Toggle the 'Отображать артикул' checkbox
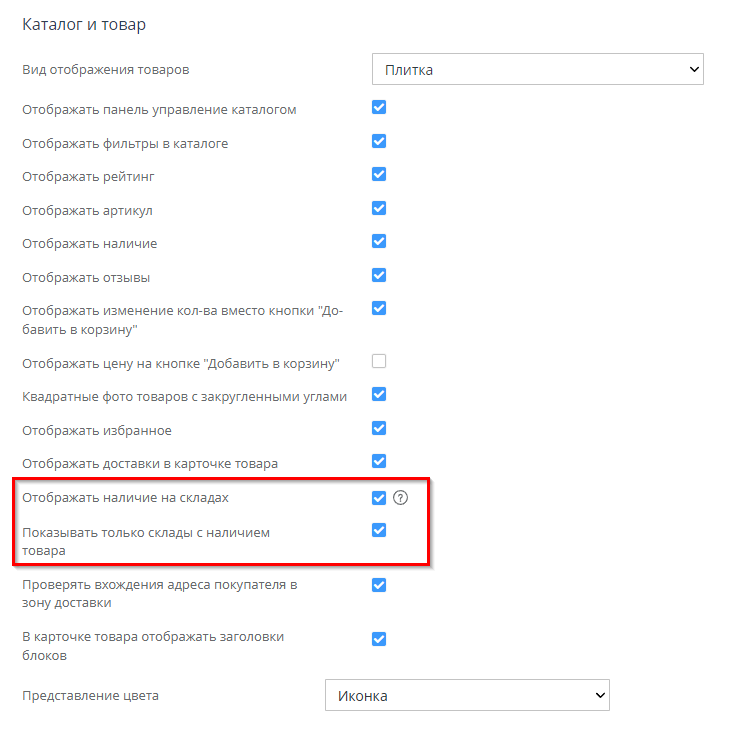The width and height of the screenshot is (740, 749). pos(379,209)
